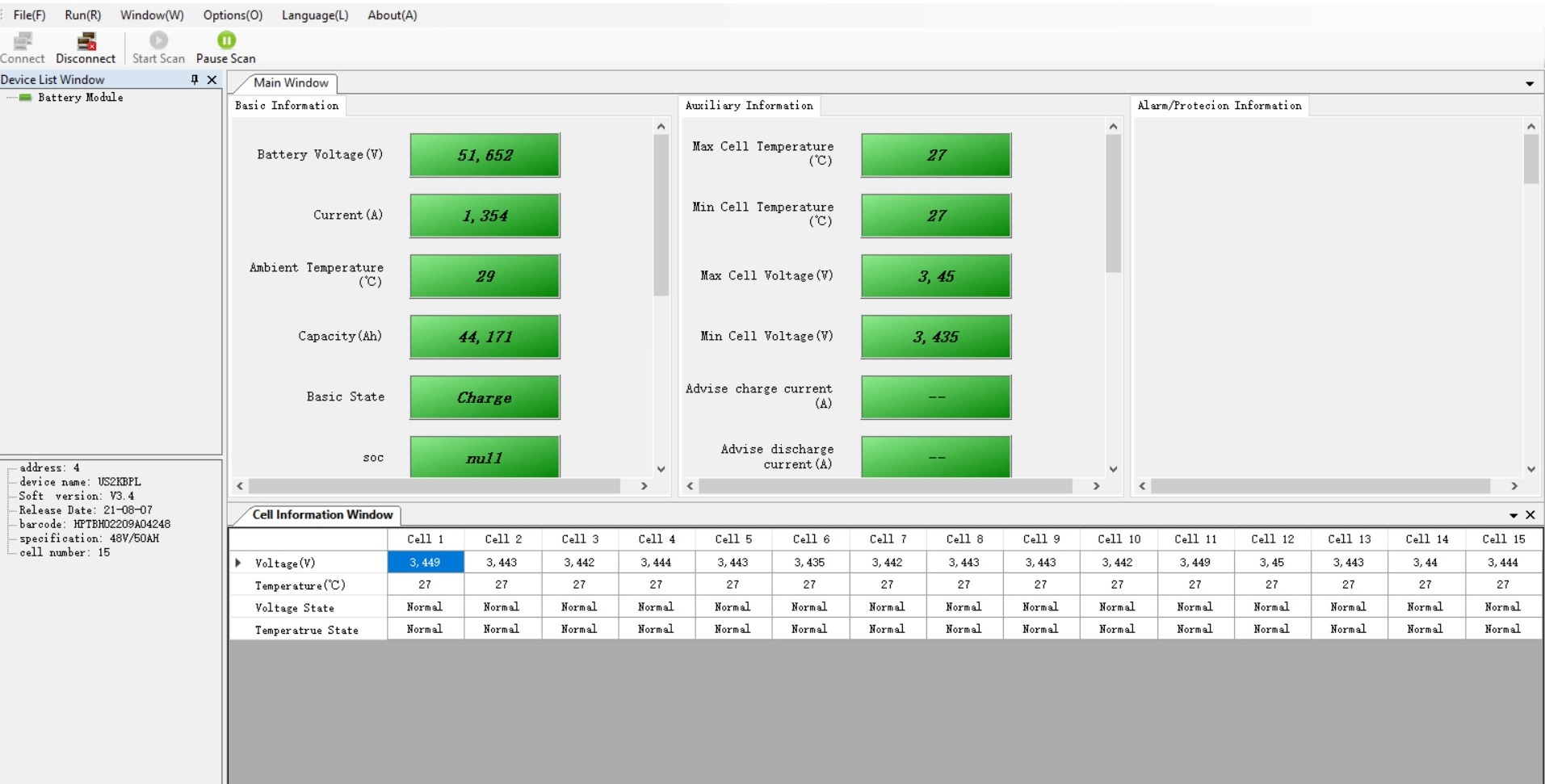Close the Device List Window panel

click(x=212, y=79)
